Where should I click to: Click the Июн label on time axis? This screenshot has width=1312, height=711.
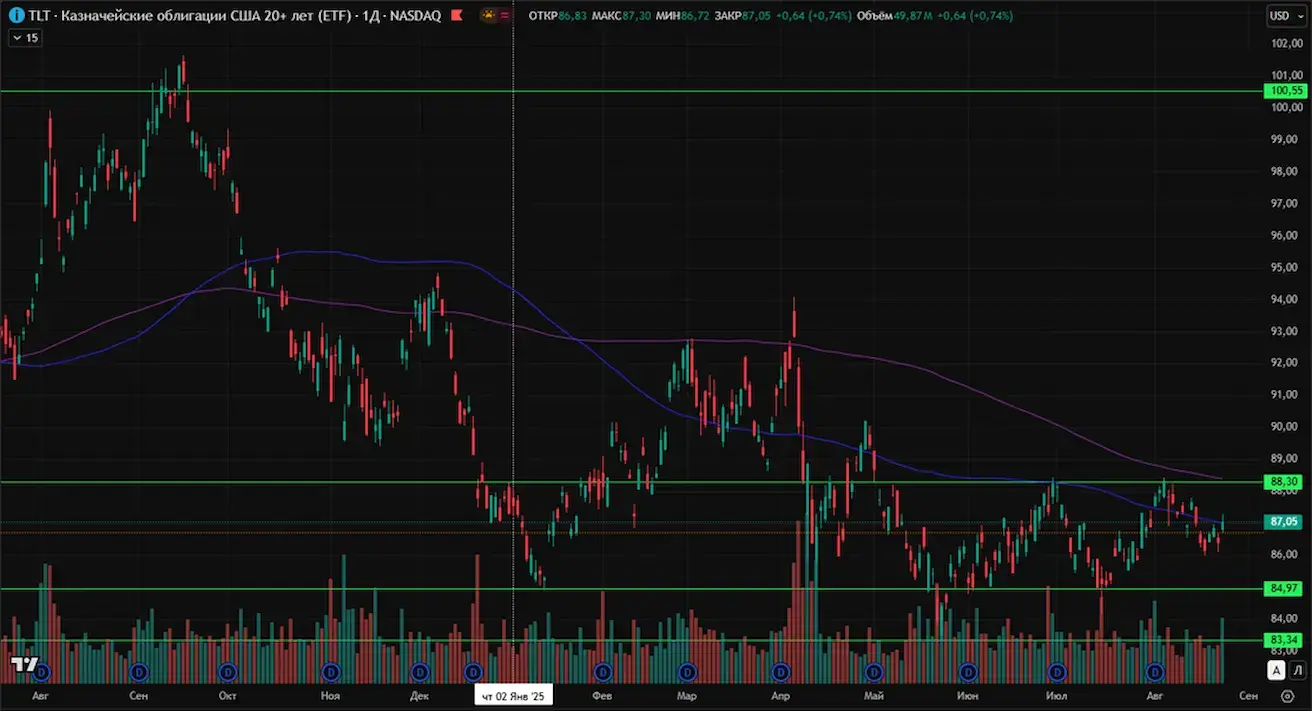click(x=968, y=695)
